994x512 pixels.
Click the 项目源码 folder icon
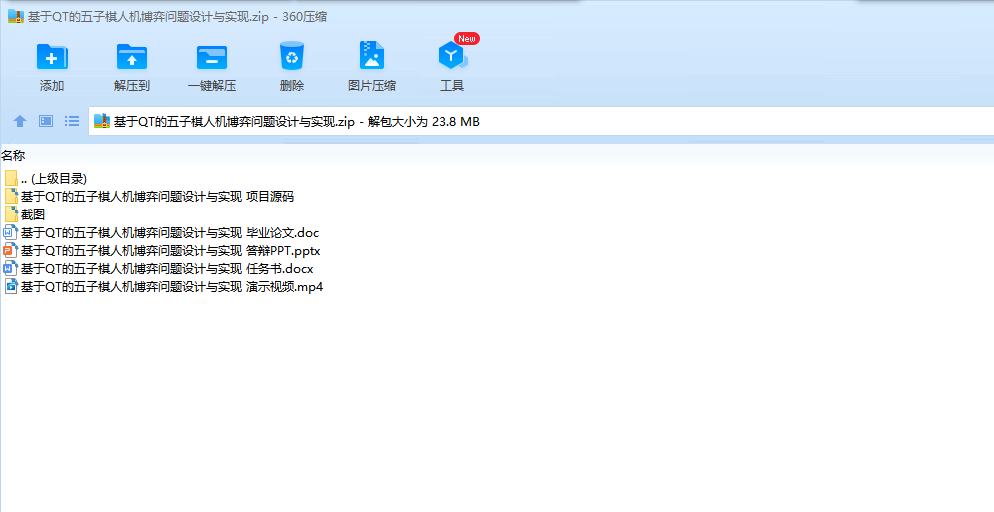pos(11,196)
